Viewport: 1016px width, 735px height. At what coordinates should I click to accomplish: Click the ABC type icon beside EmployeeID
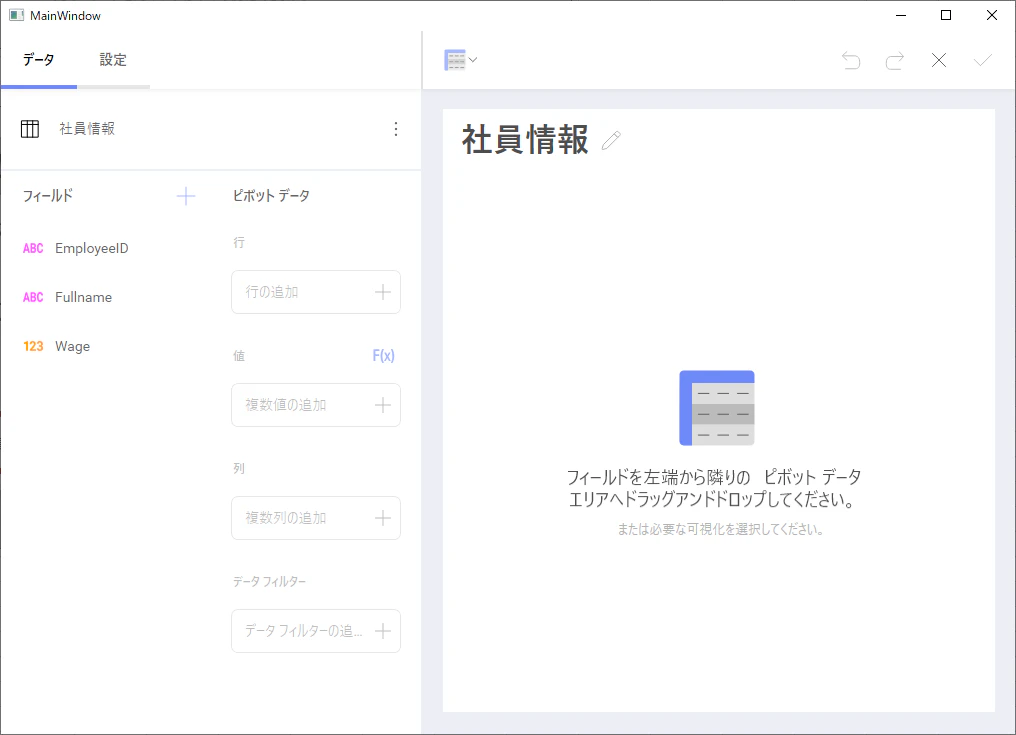(x=33, y=248)
